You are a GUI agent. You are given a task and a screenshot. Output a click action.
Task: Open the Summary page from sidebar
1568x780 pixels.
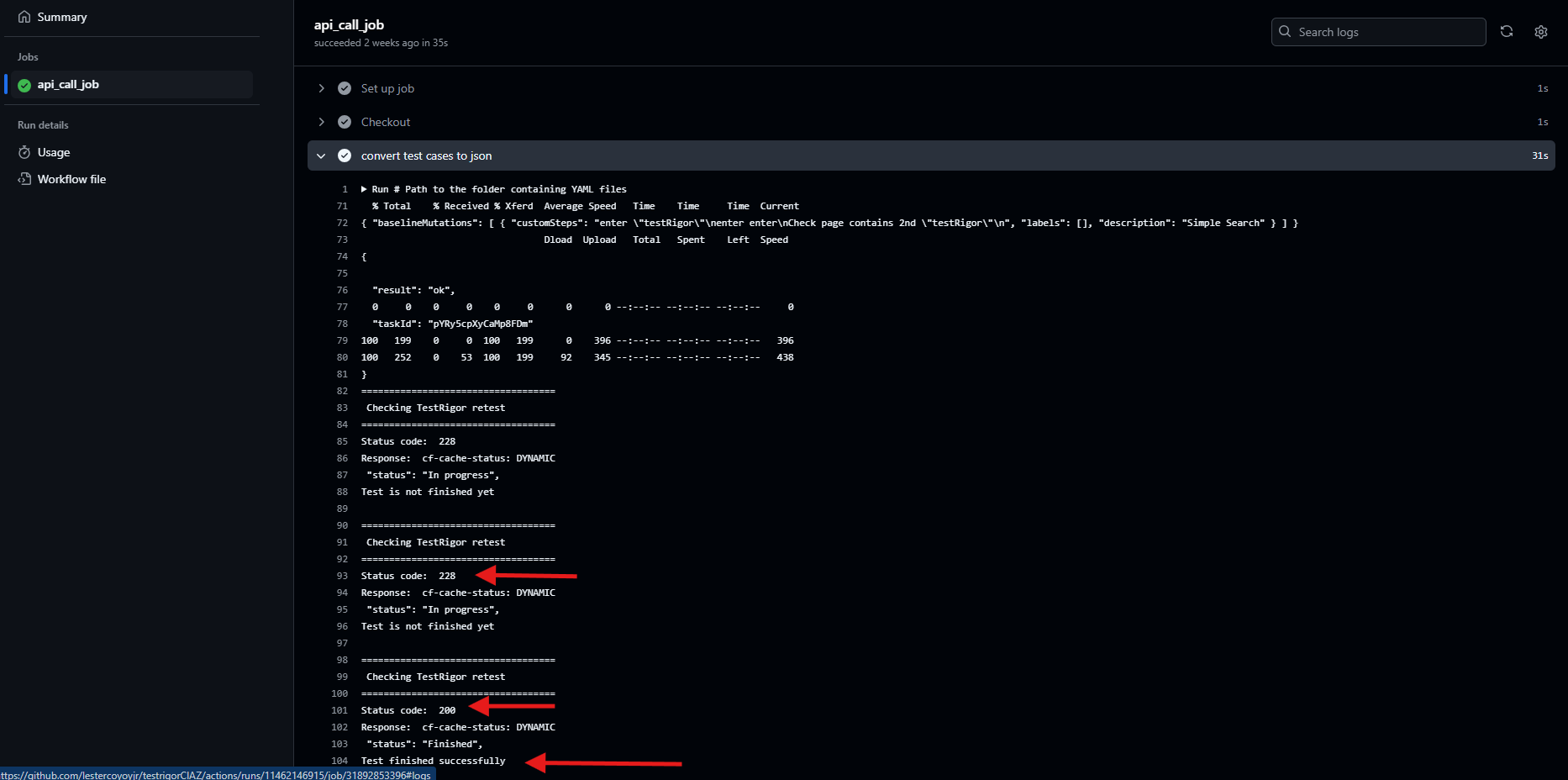click(x=62, y=16)
